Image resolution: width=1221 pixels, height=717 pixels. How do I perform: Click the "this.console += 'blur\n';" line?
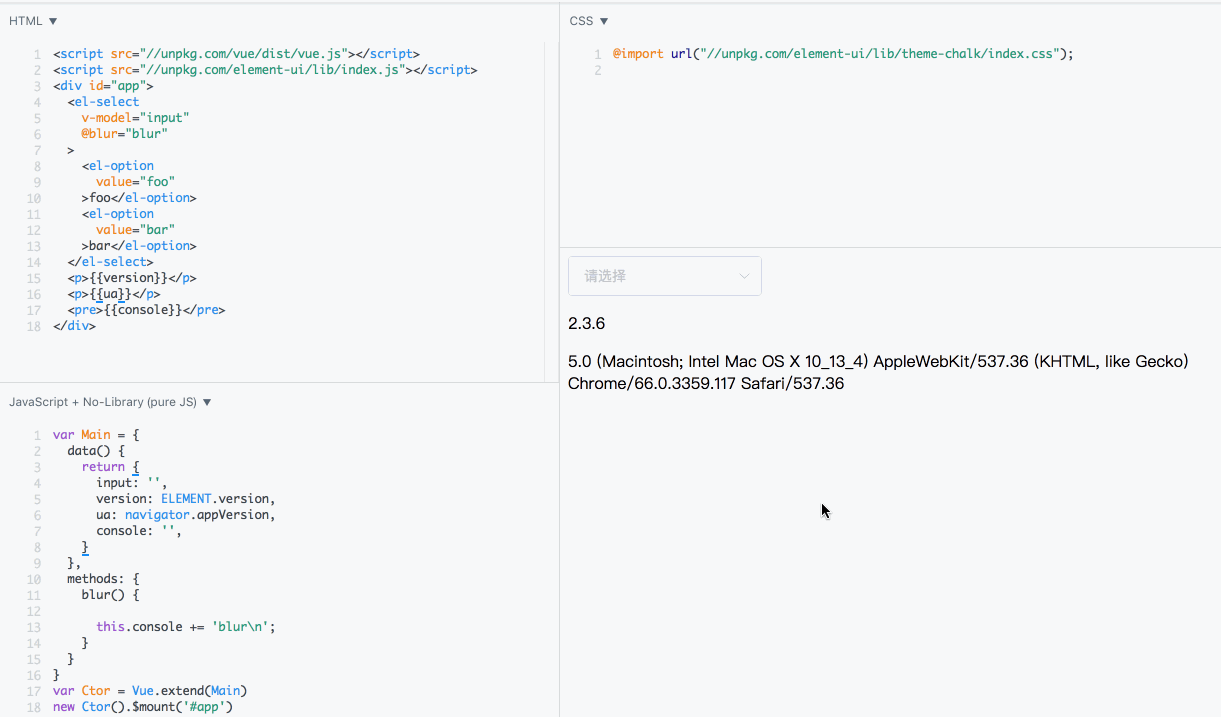pos(185,627)
